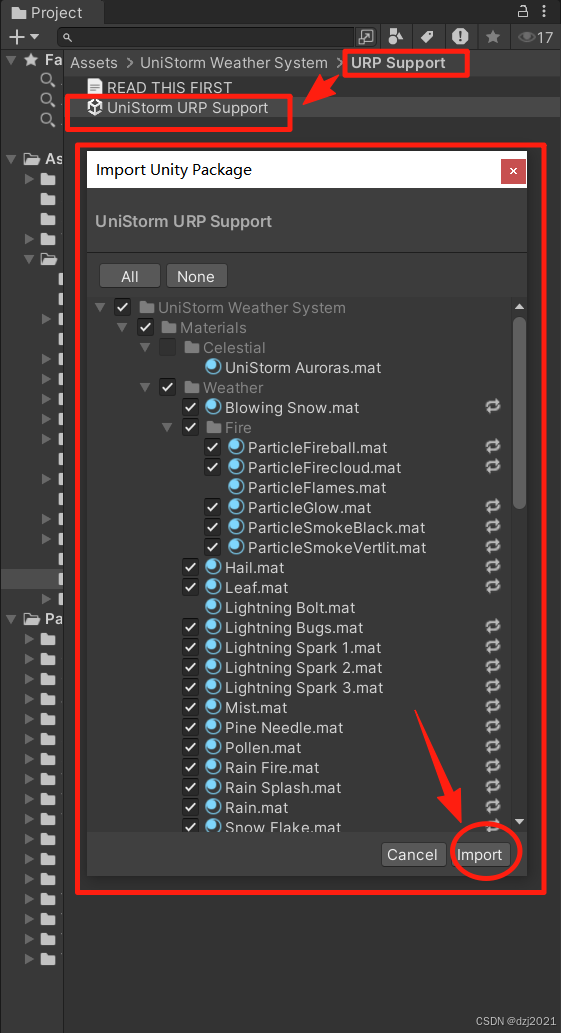The image size is (561, 1033).
Task: Collapse the Weather folder
Action: click(145, 387)
